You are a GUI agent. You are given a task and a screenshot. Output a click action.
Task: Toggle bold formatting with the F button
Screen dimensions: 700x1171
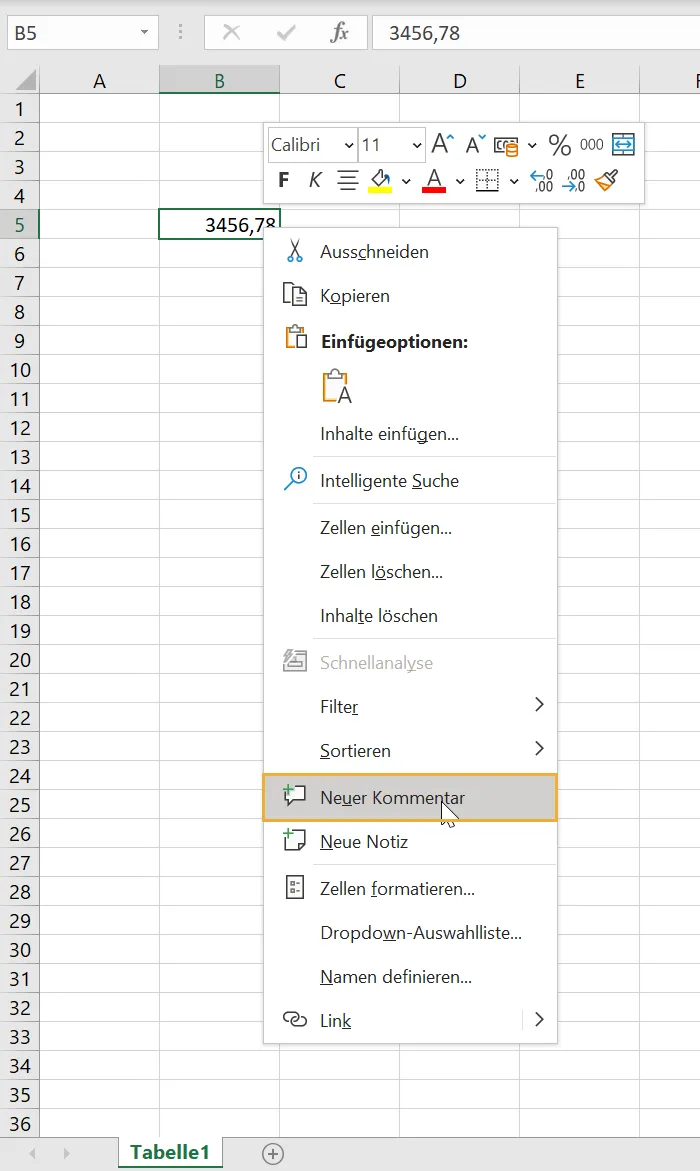coord(283,180)
